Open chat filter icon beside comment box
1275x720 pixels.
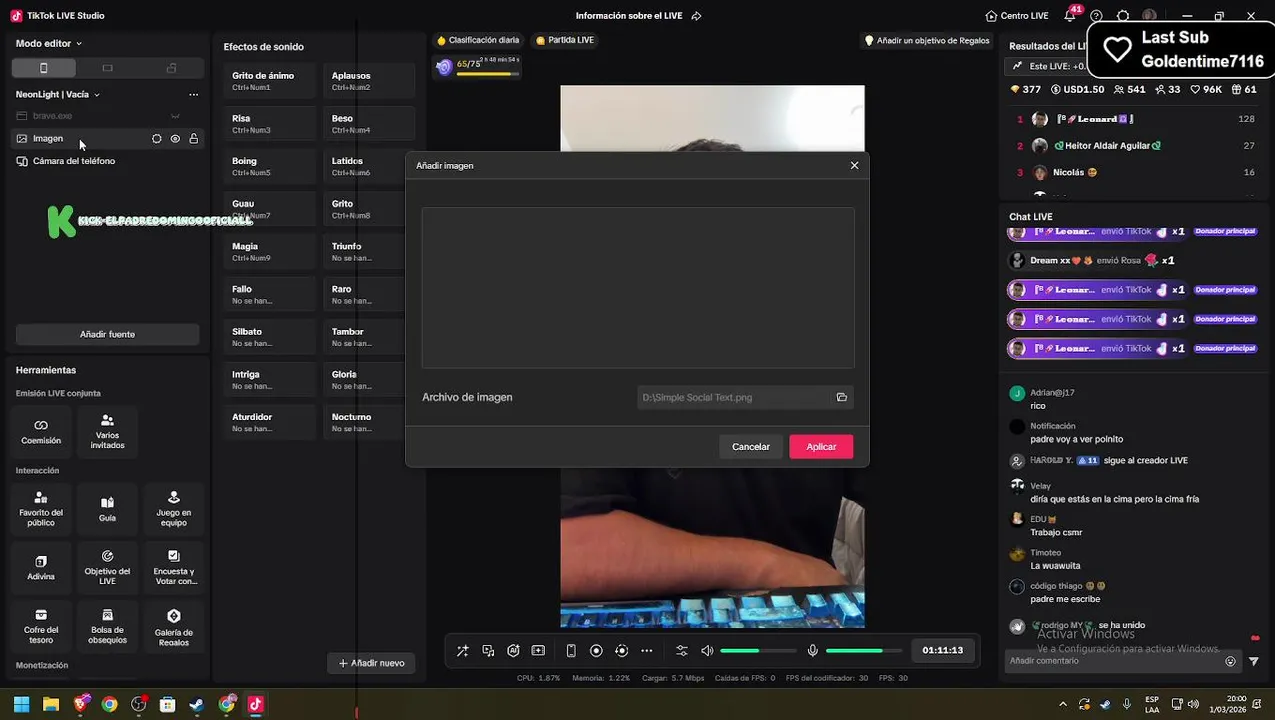click(x=1254, y=661)
